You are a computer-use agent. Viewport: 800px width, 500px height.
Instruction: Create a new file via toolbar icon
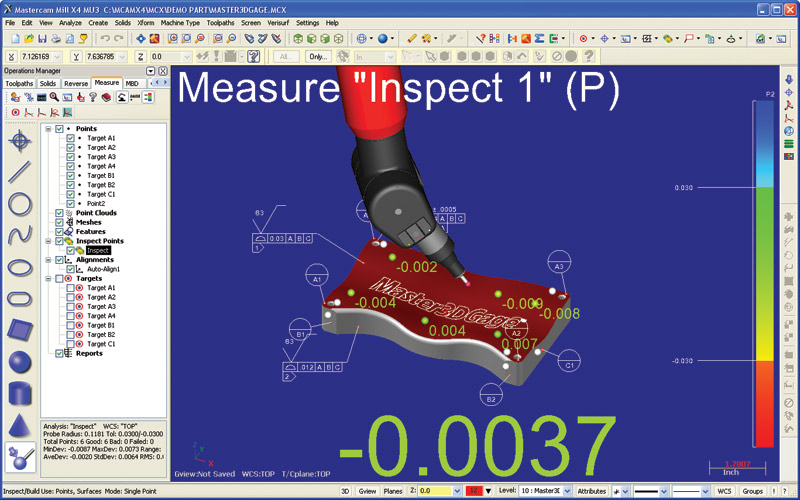pyautogui.click(x=15, y=39)
